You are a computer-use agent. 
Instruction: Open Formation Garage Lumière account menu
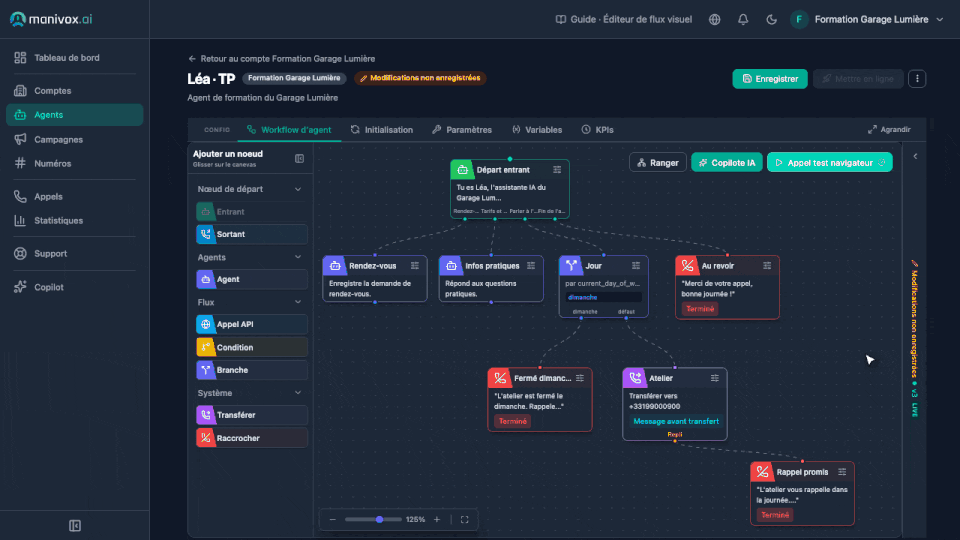[867, 20]
